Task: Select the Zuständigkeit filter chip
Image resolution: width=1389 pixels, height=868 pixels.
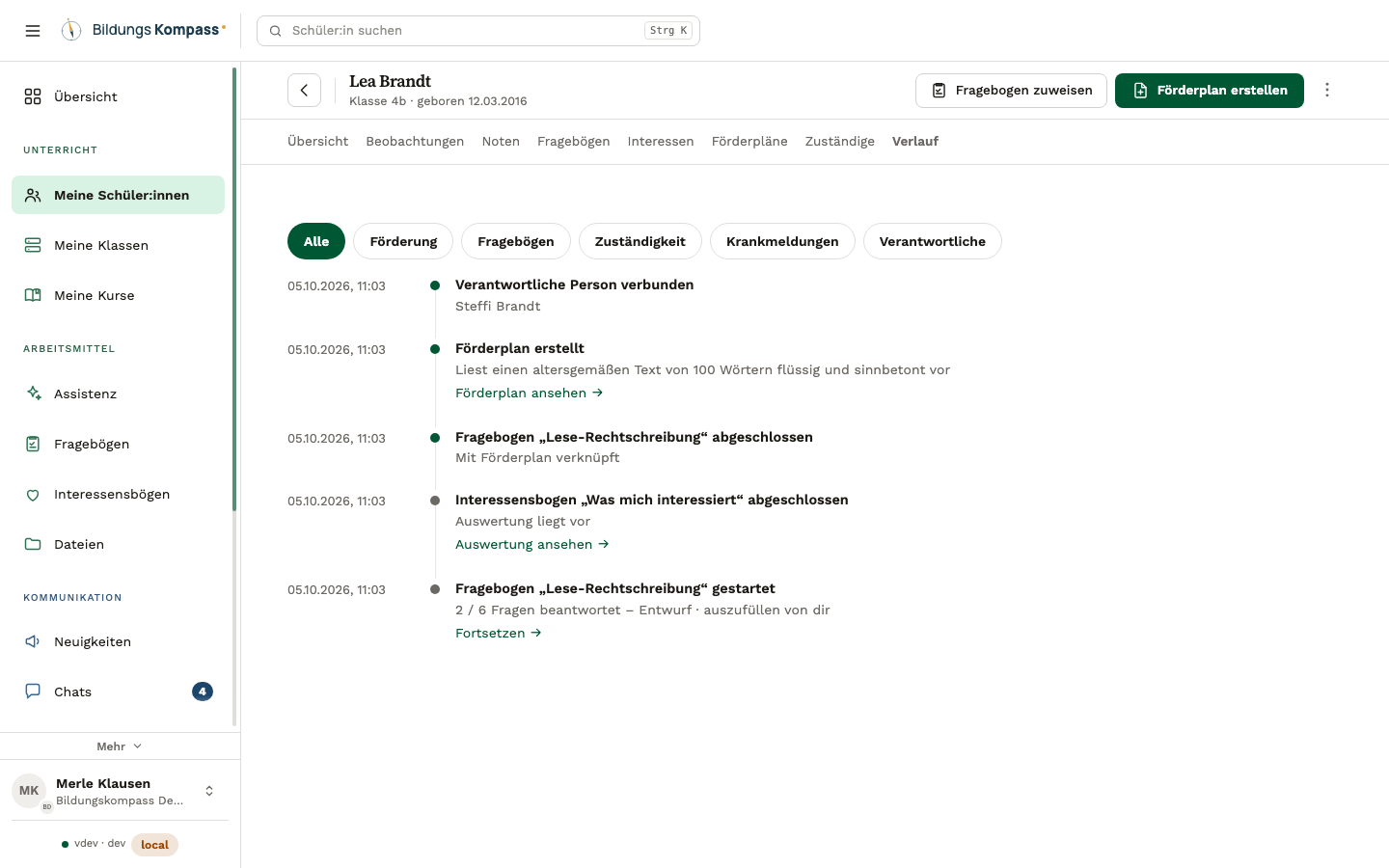Action: [x=640, y=241]
